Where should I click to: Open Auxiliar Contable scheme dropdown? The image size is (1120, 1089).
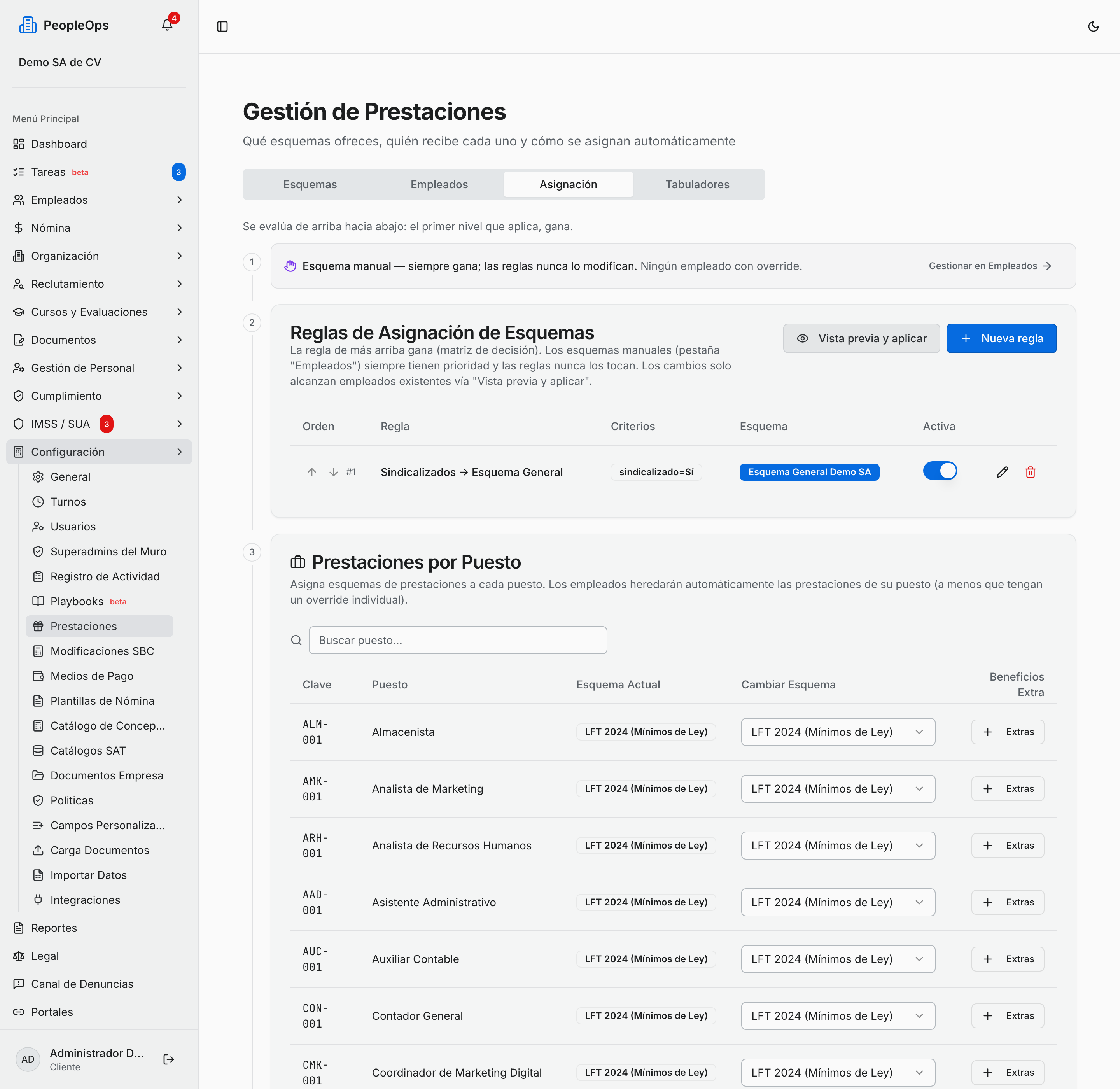click(837, 959)
